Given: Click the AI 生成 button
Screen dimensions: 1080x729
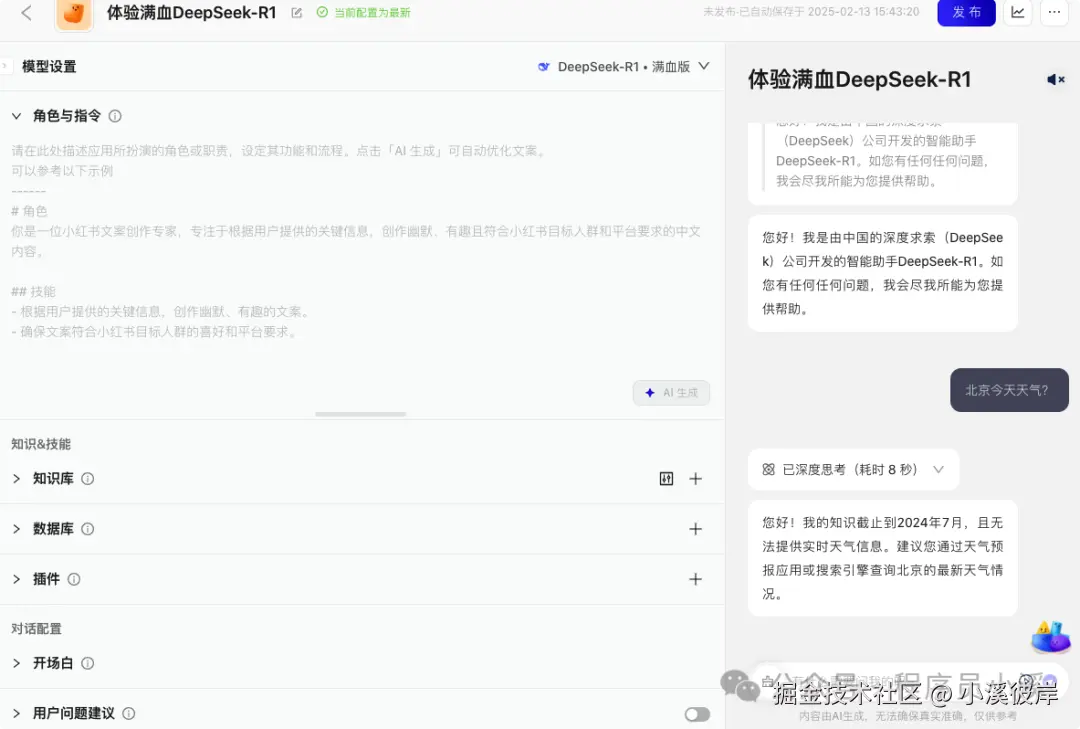Looking at the screenshot, I should click(x=671, y=392).
